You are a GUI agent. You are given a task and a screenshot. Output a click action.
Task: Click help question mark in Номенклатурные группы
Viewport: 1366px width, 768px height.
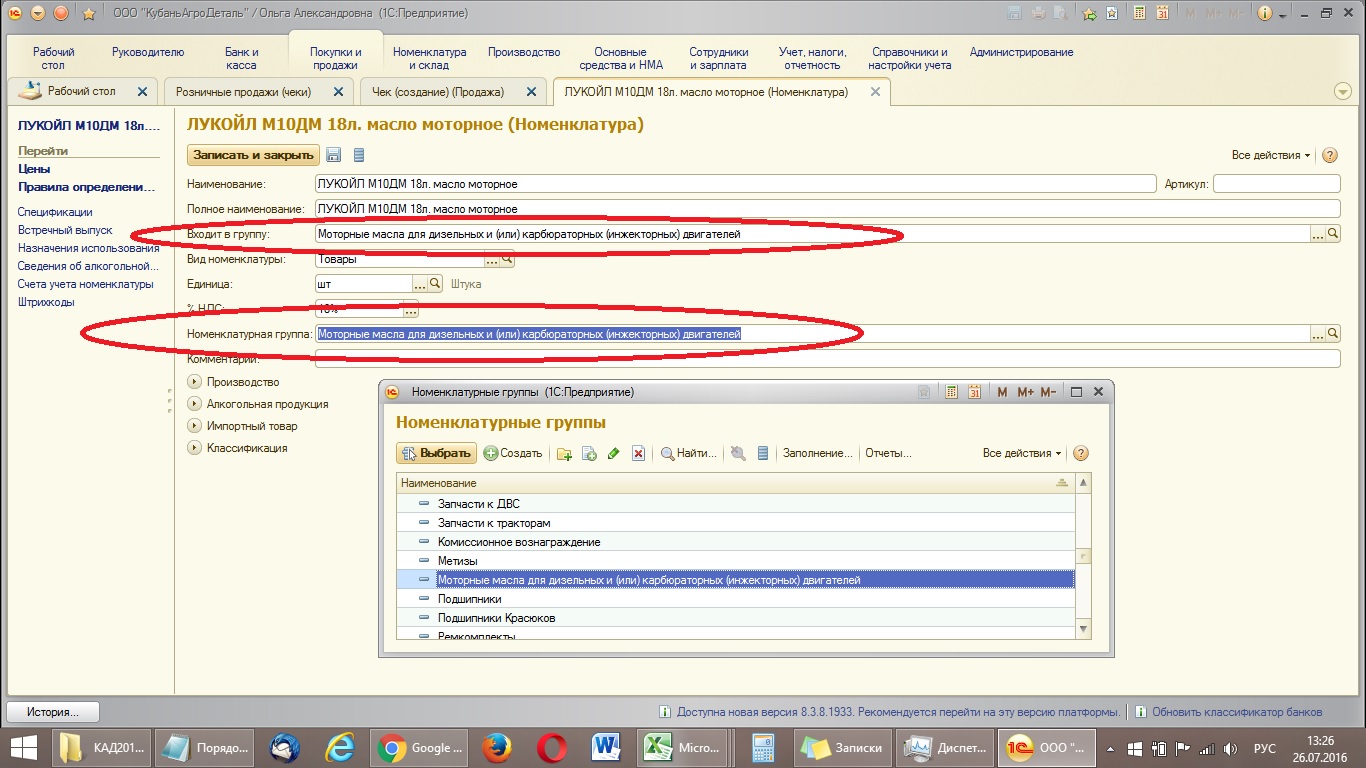pyautogui.click(x=1080, y=453)
